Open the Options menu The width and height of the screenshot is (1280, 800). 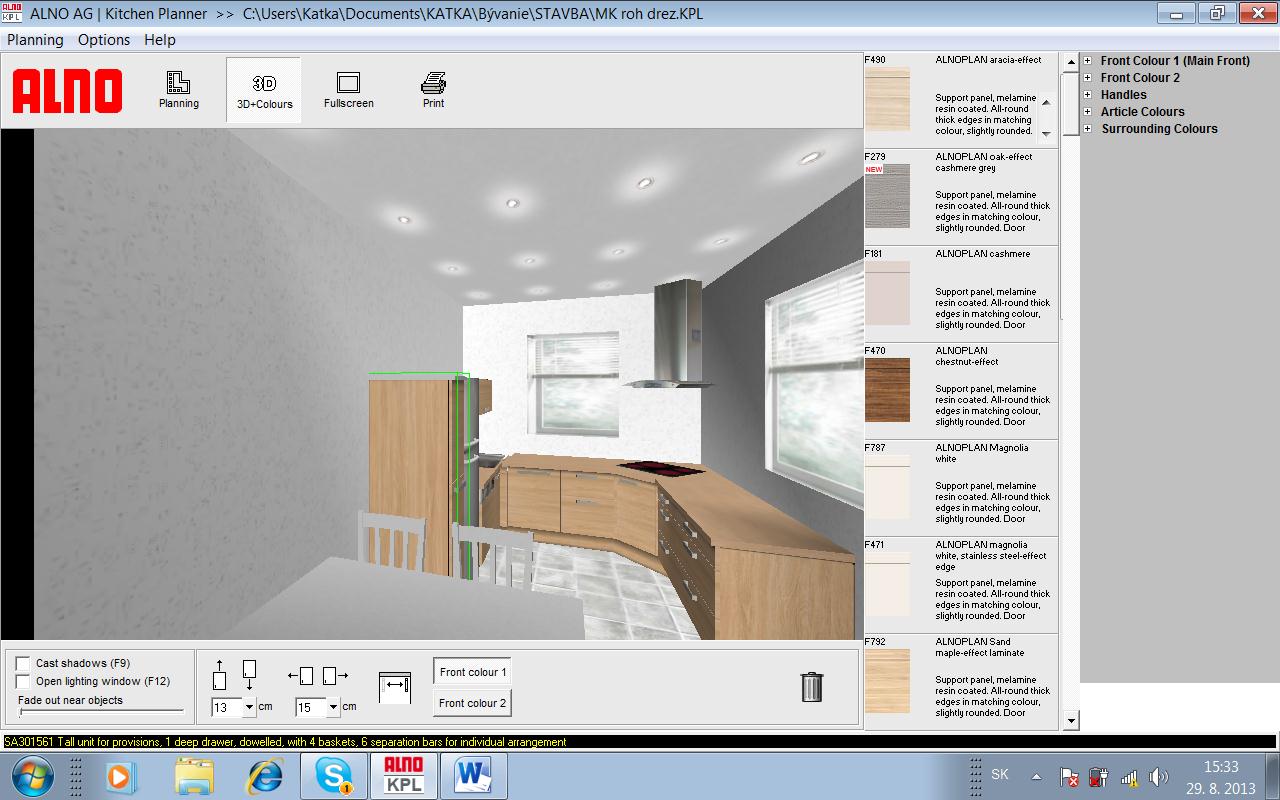pos(104,40)
